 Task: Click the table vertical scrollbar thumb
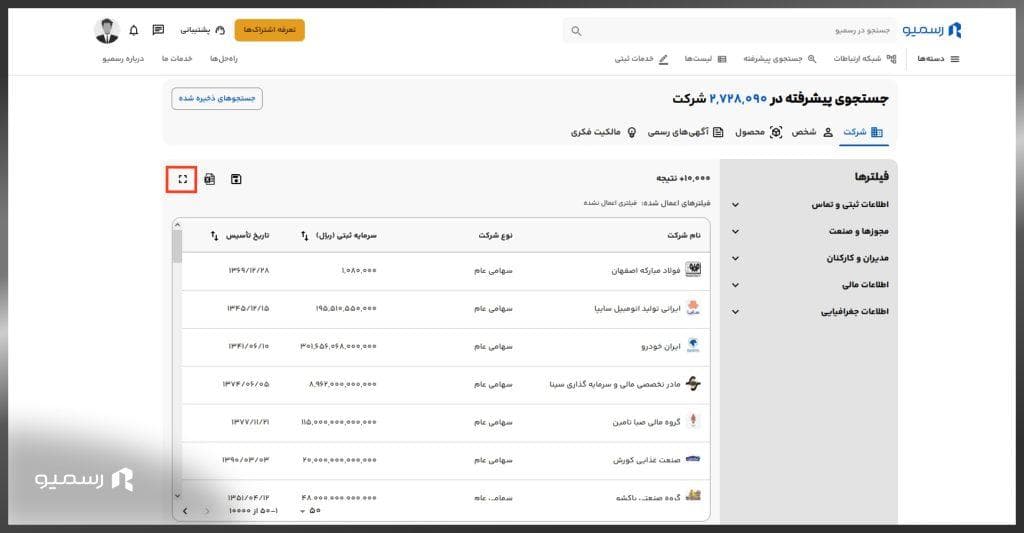point(177,246)
